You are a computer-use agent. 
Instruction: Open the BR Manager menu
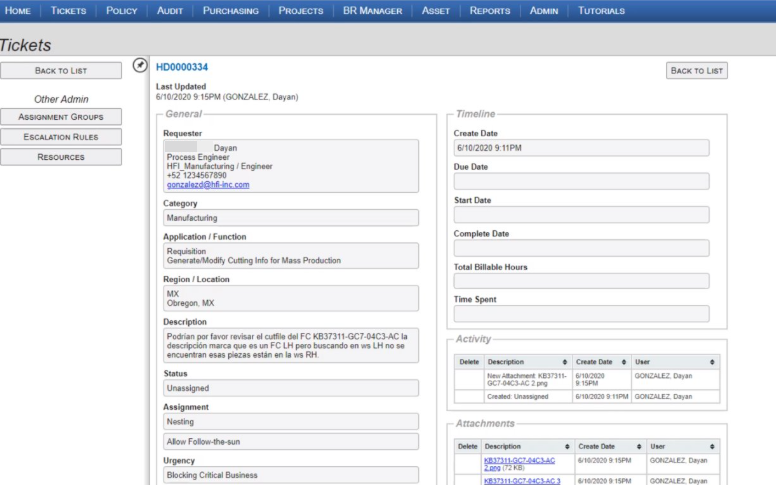[372, 11]
